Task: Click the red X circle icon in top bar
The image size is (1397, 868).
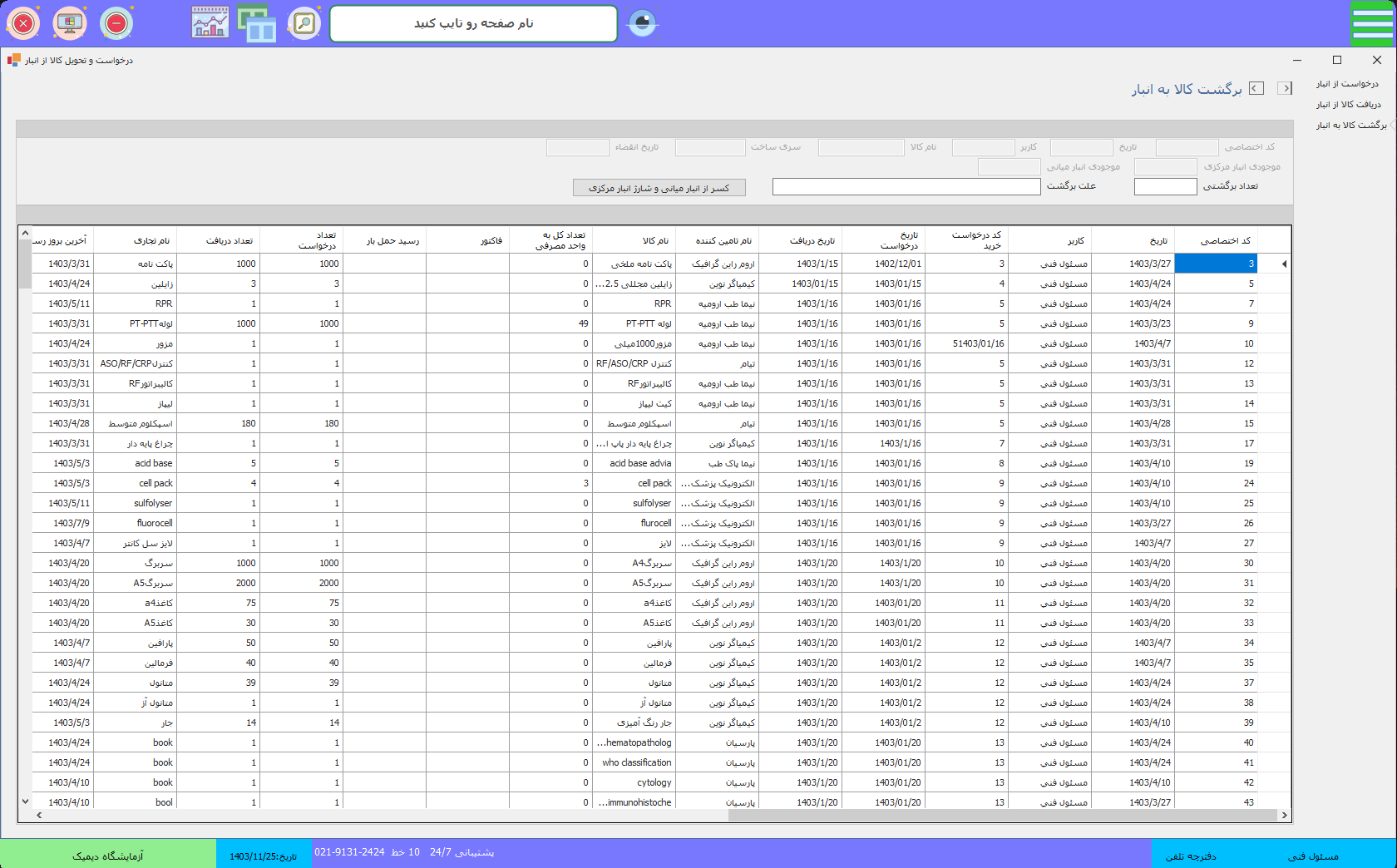Action: tap(23, 23)
